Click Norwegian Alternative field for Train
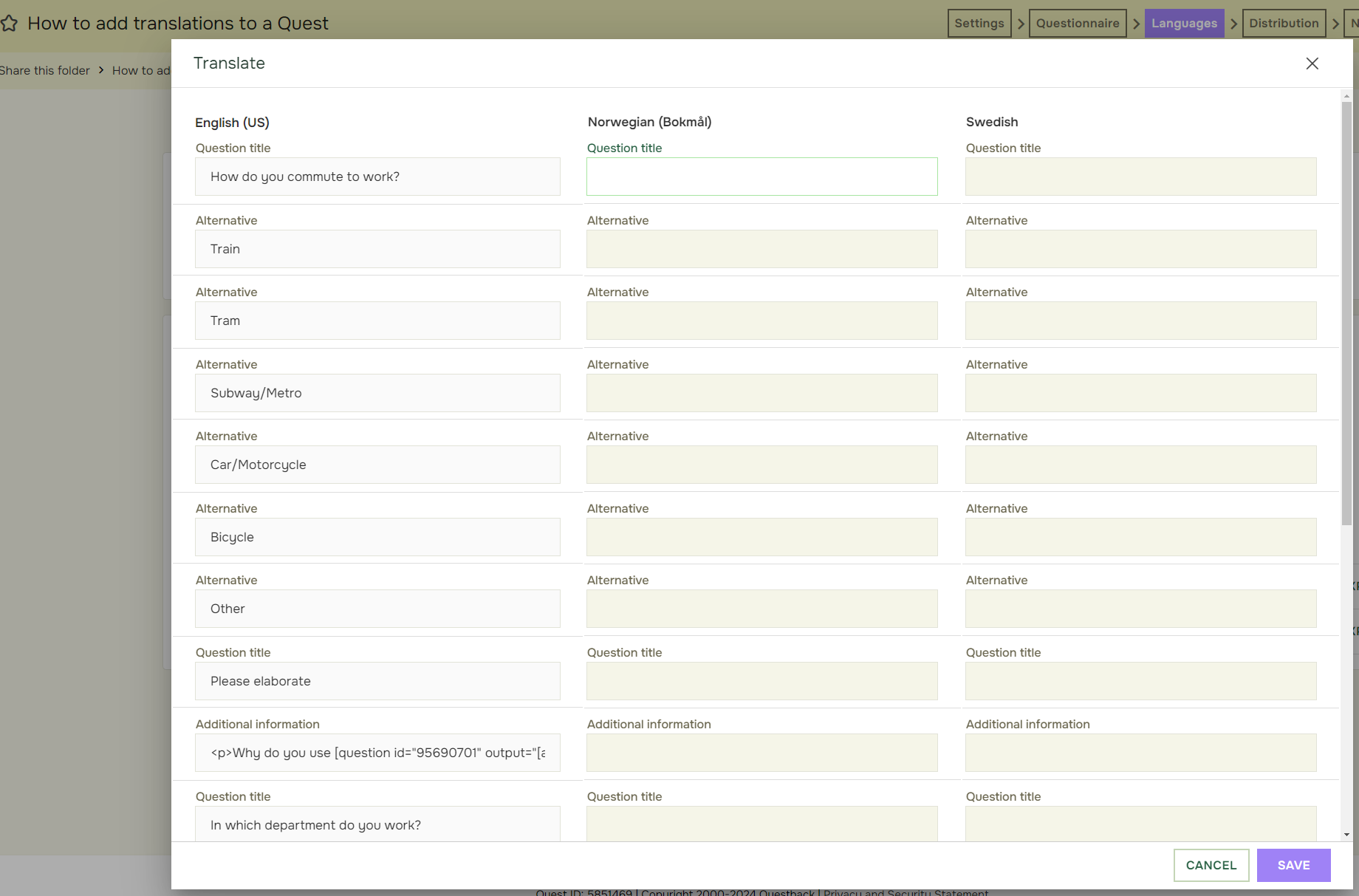 click(x=761, y=249)
